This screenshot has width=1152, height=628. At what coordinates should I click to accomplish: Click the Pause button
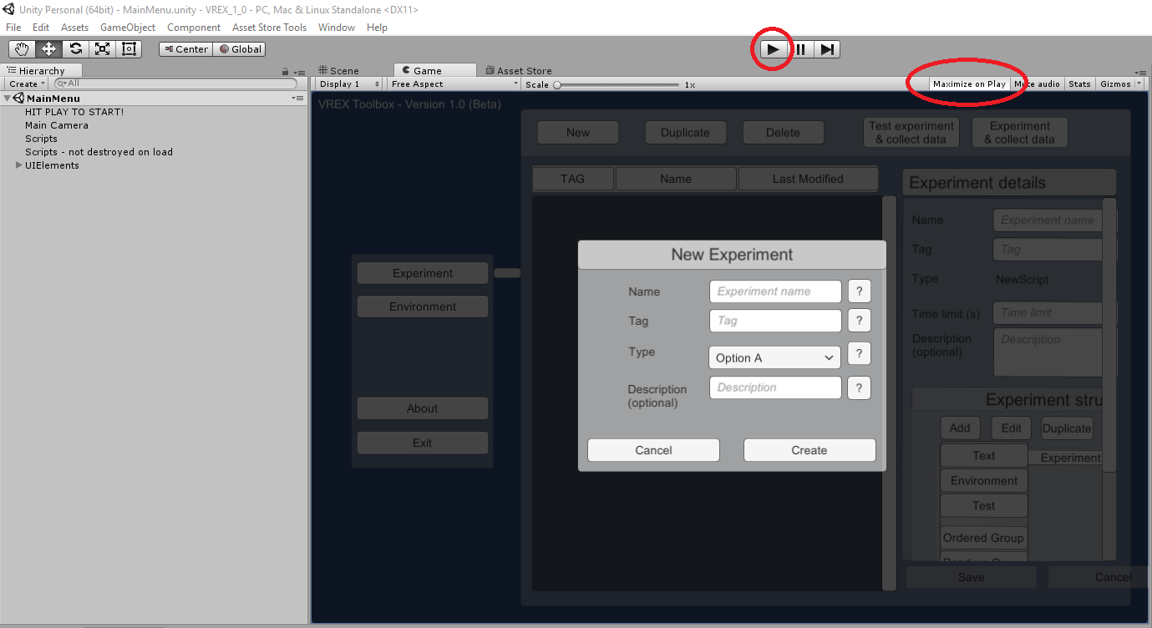[800, 49]
